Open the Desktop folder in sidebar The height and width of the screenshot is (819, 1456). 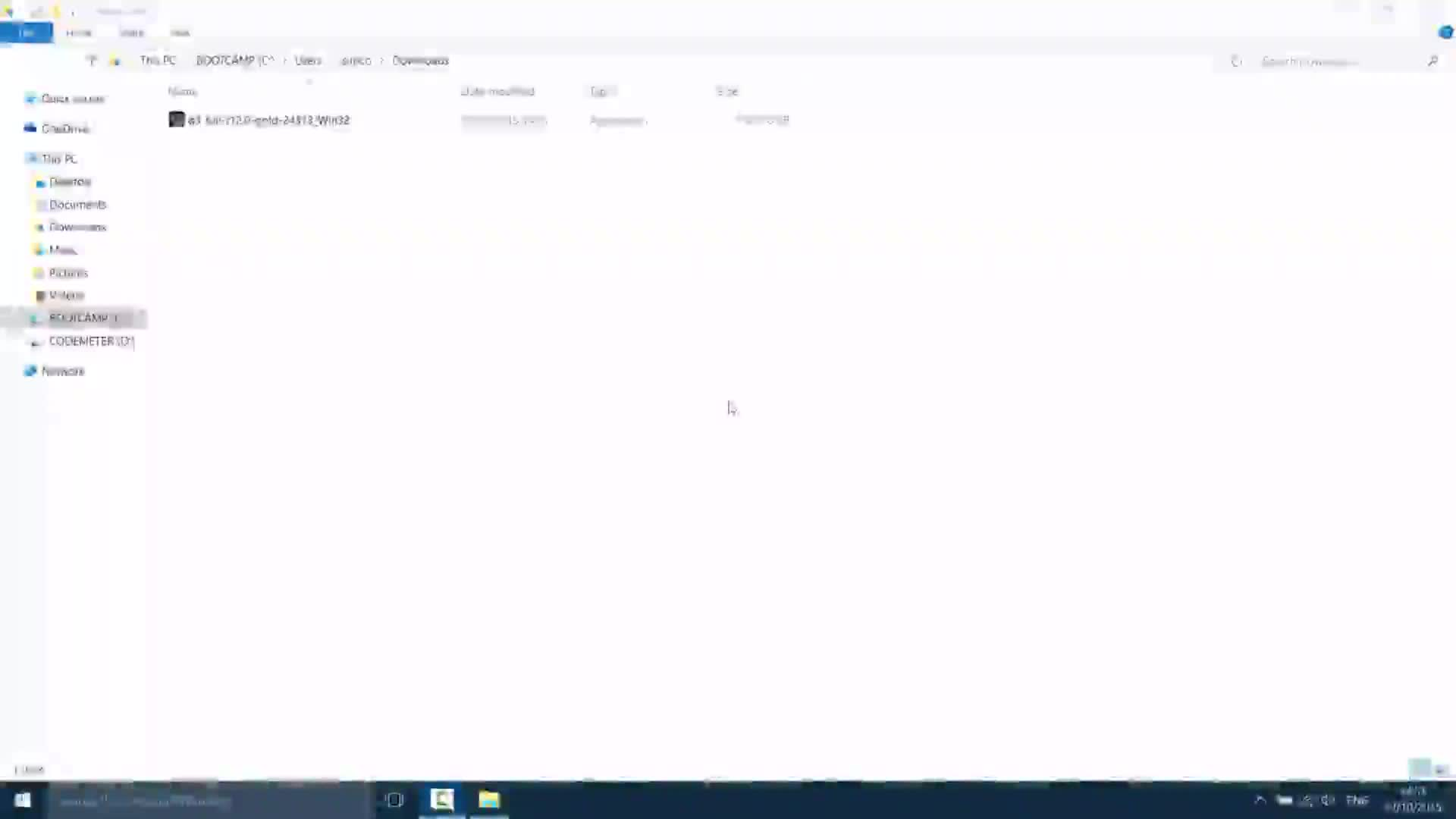tap(70, 182)
